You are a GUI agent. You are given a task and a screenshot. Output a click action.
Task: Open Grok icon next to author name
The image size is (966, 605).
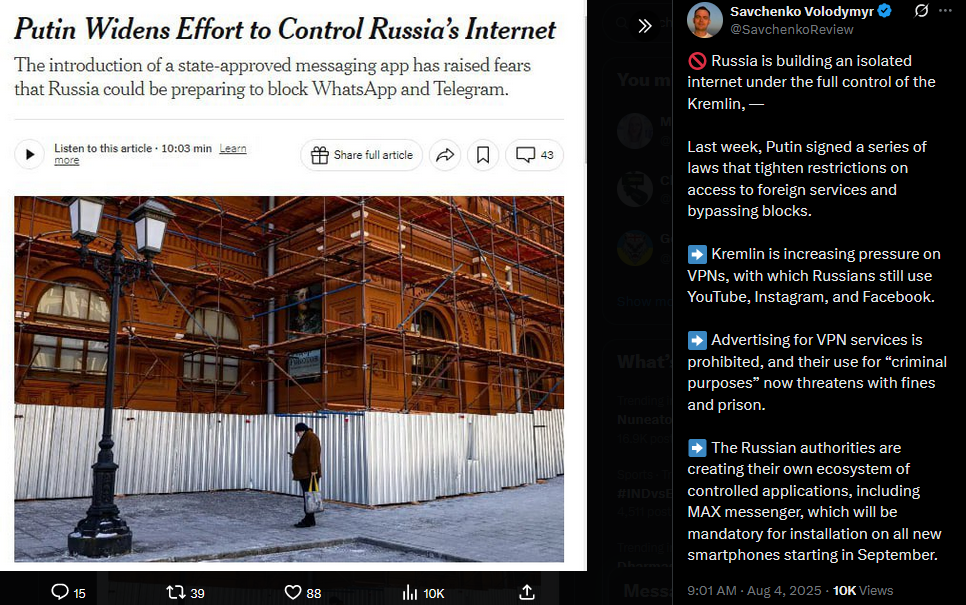point(921,10)
